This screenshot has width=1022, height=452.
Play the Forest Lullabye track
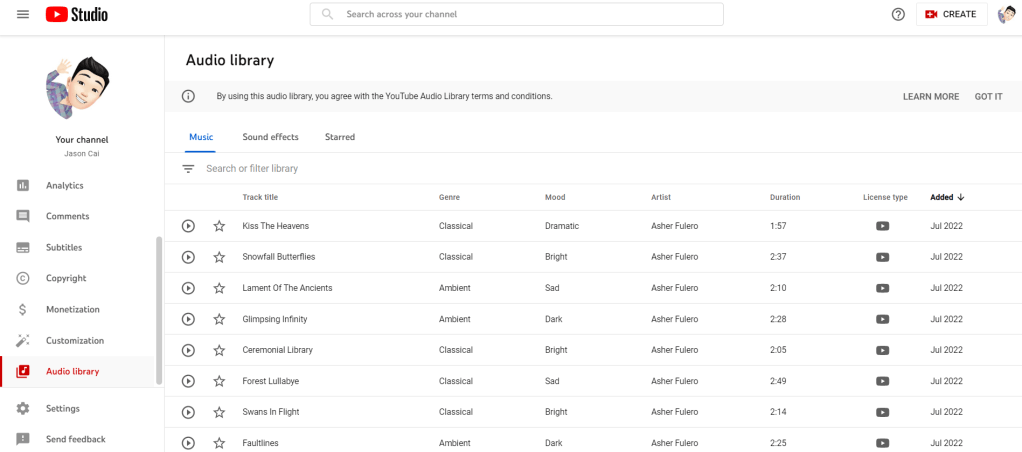click(188, 381)
